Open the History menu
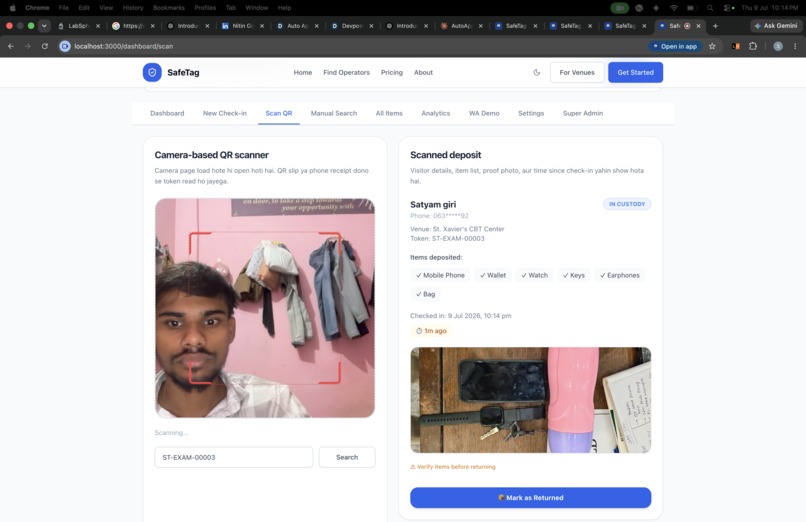806x522 pixels. point(133,8)
